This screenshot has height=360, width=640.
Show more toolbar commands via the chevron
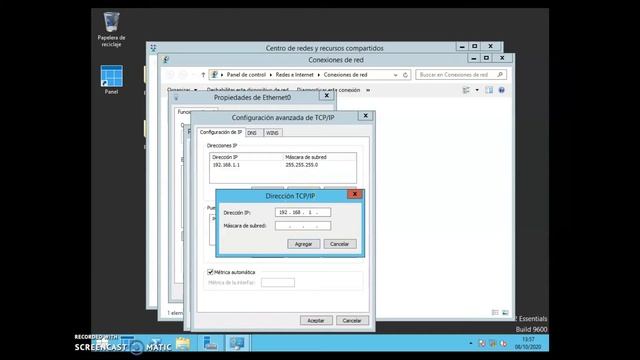368,90
